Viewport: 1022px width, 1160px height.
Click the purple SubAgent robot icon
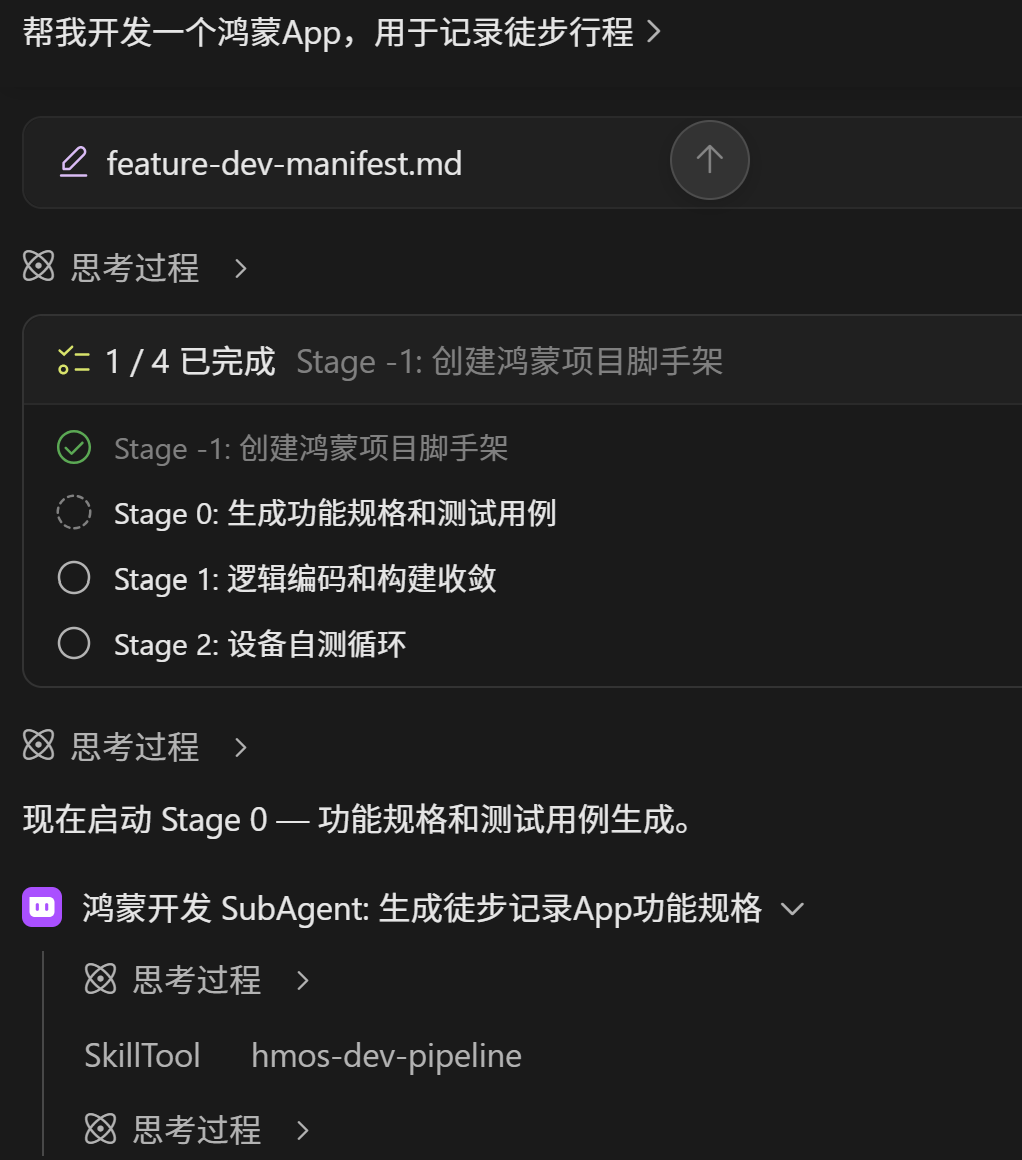pos(42,907)
